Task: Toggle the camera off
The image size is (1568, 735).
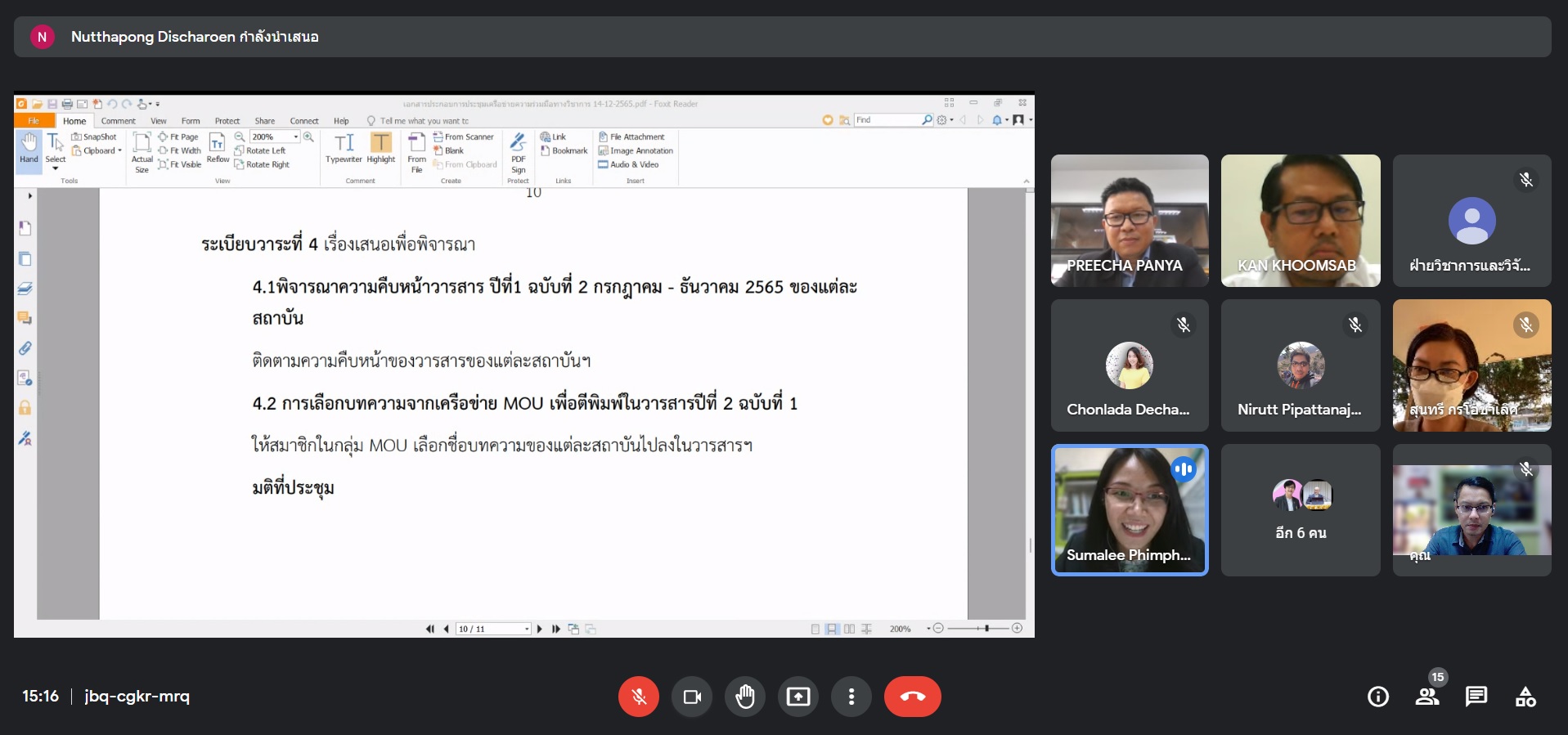Action: pos(692,697)
